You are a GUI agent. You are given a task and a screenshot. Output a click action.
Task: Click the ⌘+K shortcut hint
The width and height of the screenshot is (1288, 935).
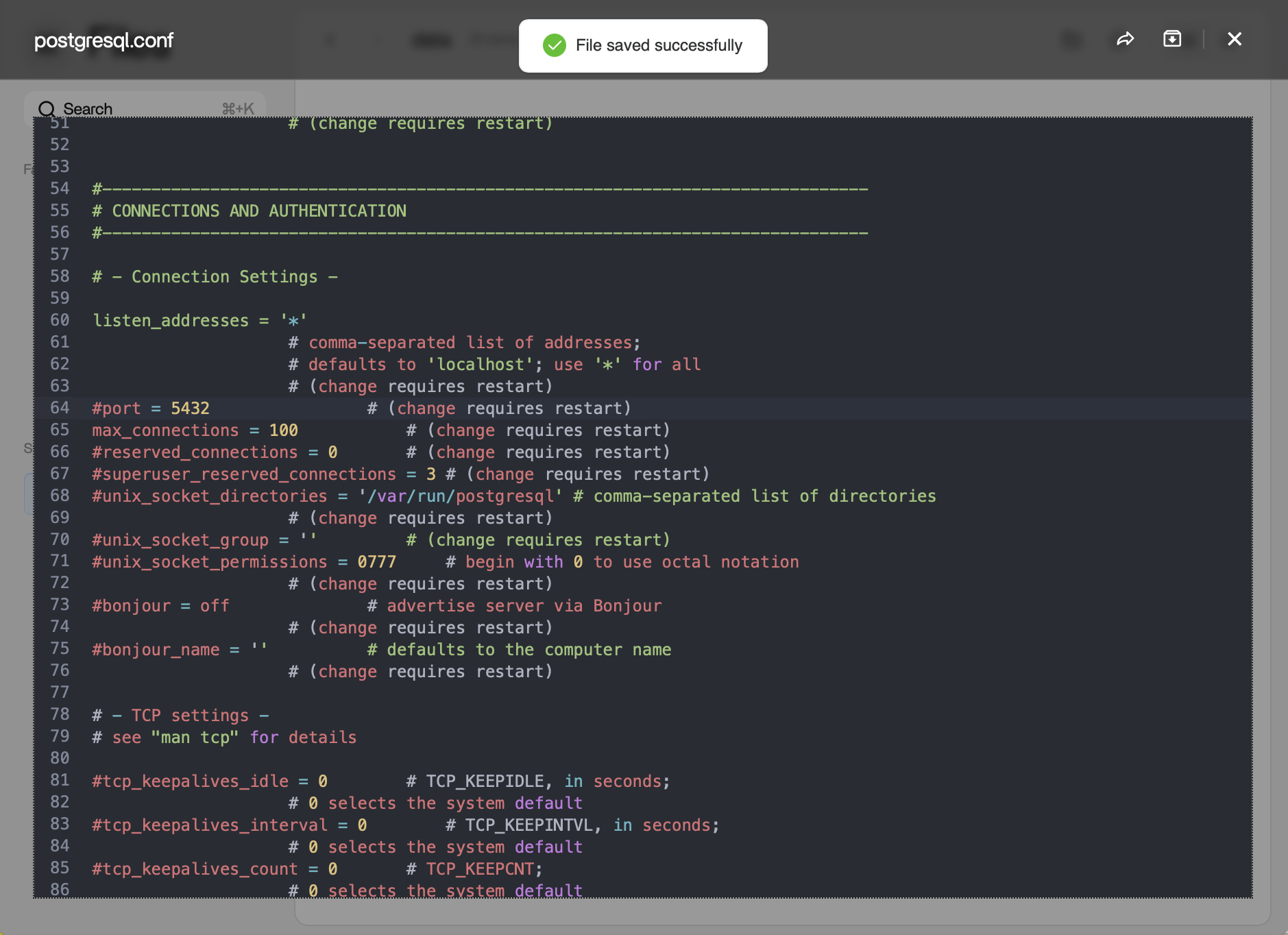[x=238, y=109]
